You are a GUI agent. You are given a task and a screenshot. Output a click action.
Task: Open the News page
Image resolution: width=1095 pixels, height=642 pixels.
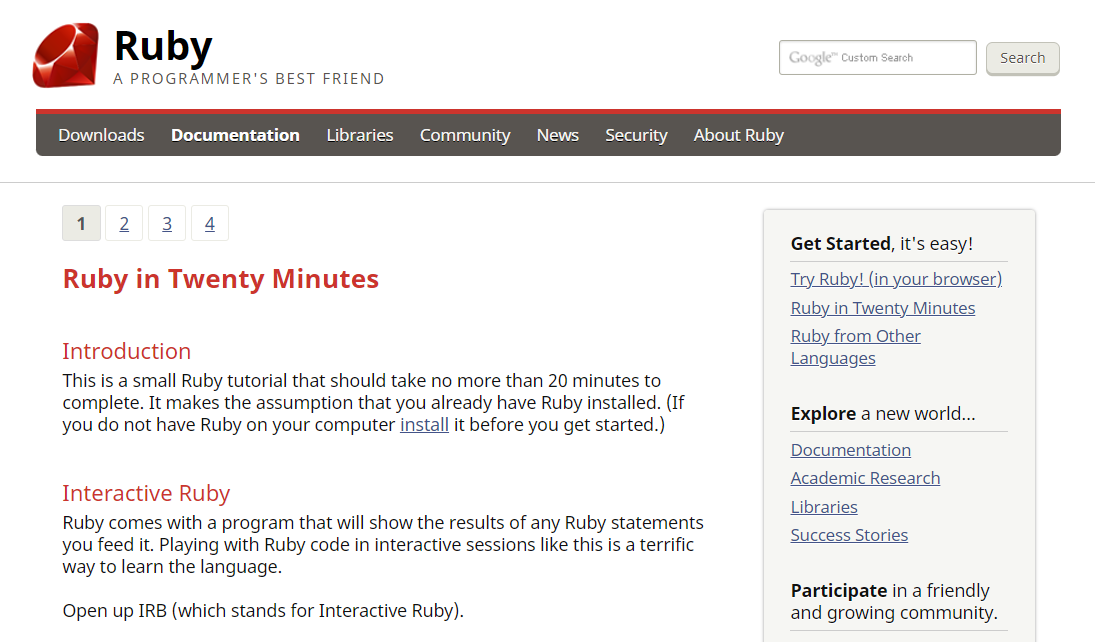[557, 134]
